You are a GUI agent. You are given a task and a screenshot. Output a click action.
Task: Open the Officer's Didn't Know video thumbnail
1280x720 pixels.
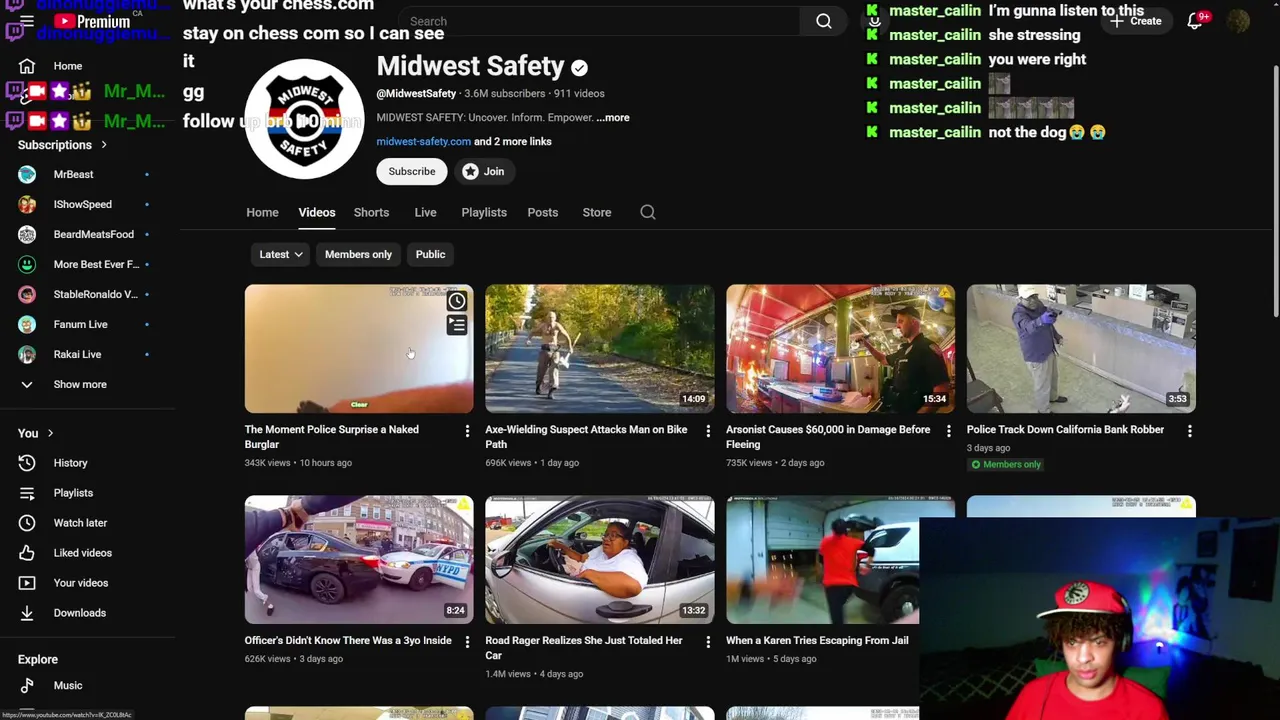click(x=359, y=559)
